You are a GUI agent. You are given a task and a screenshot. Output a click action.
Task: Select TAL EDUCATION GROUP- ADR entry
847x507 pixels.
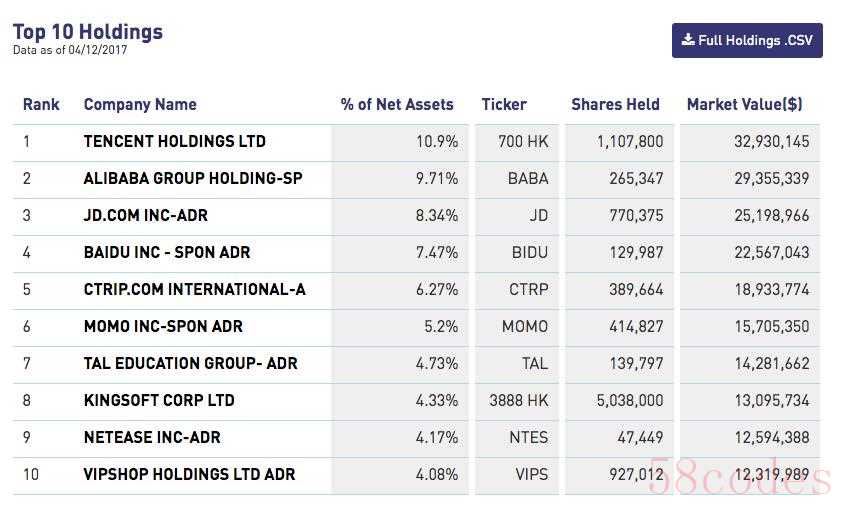pos(191,364)
